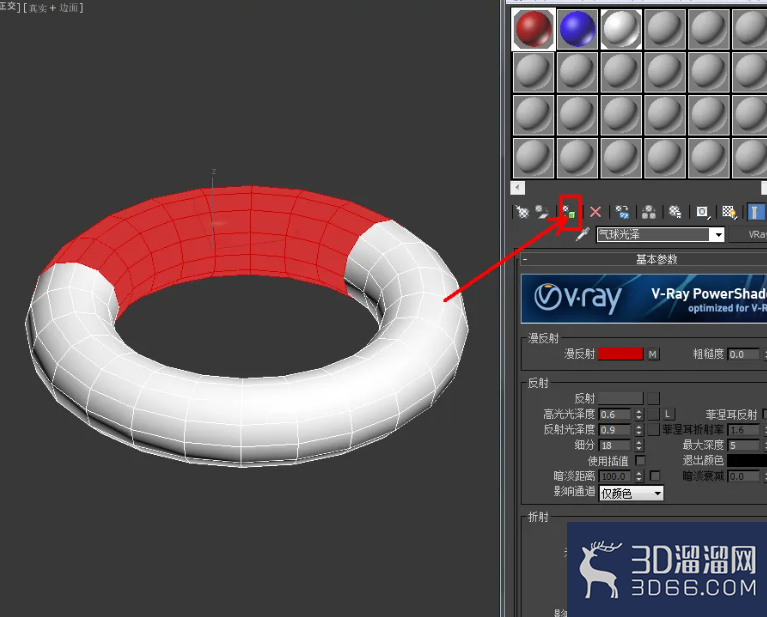Click the Get Material icon

[522, 212]
